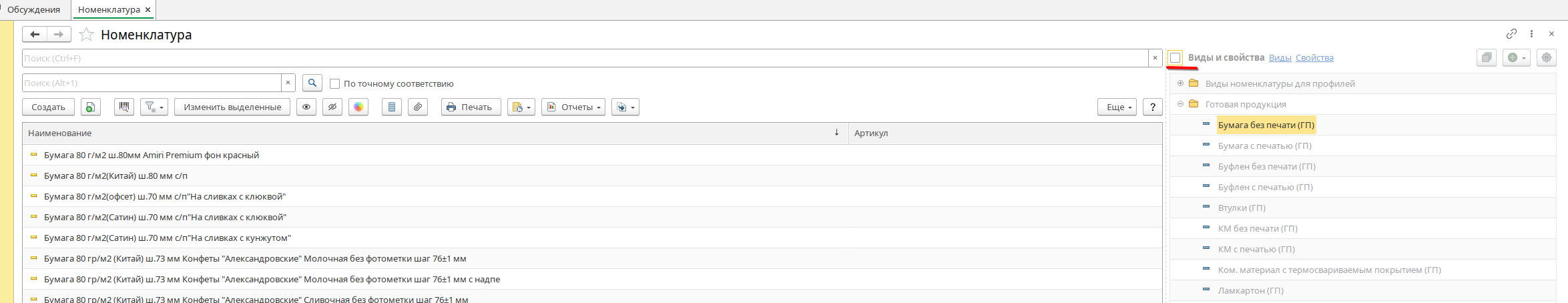Open the "Свойства" link

tap(1314, 58)
